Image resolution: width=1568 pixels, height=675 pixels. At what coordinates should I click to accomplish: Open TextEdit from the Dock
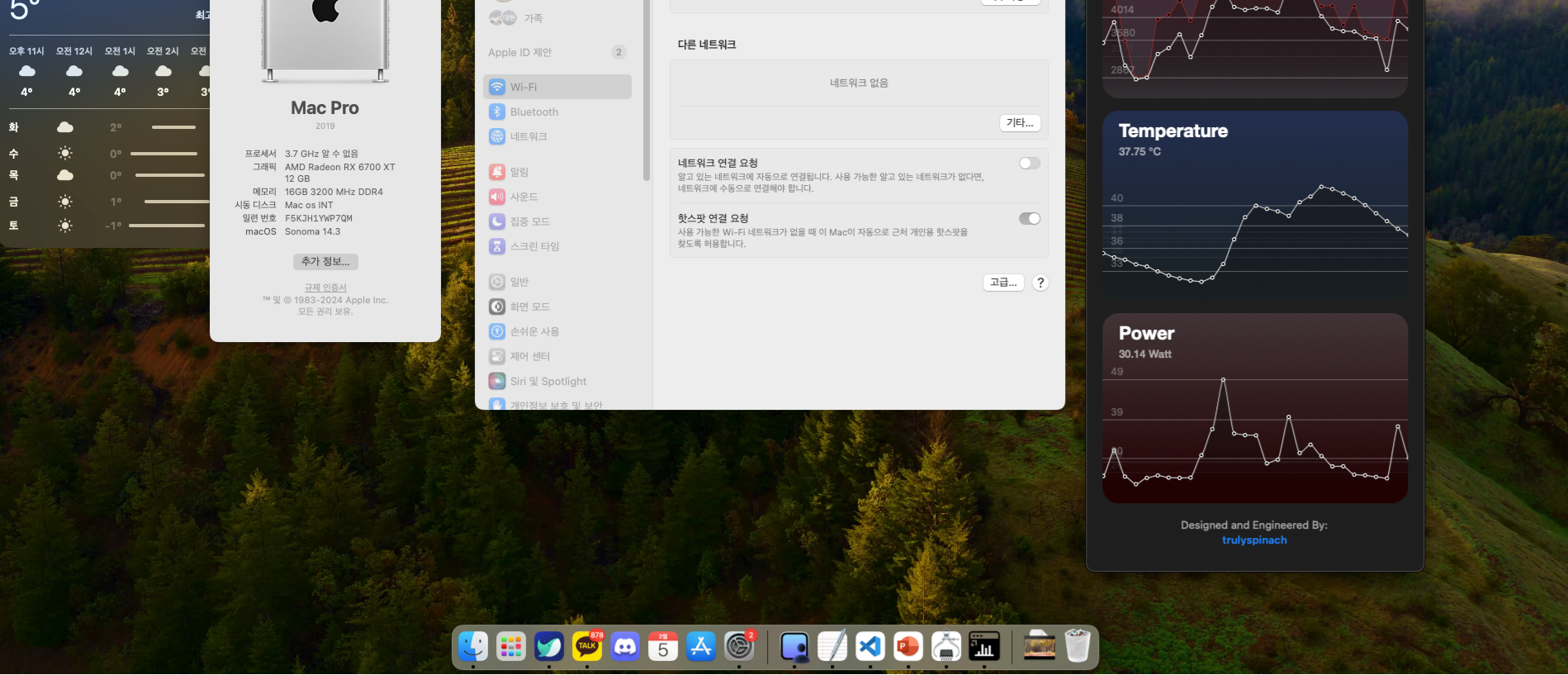(x=832, y=646)
